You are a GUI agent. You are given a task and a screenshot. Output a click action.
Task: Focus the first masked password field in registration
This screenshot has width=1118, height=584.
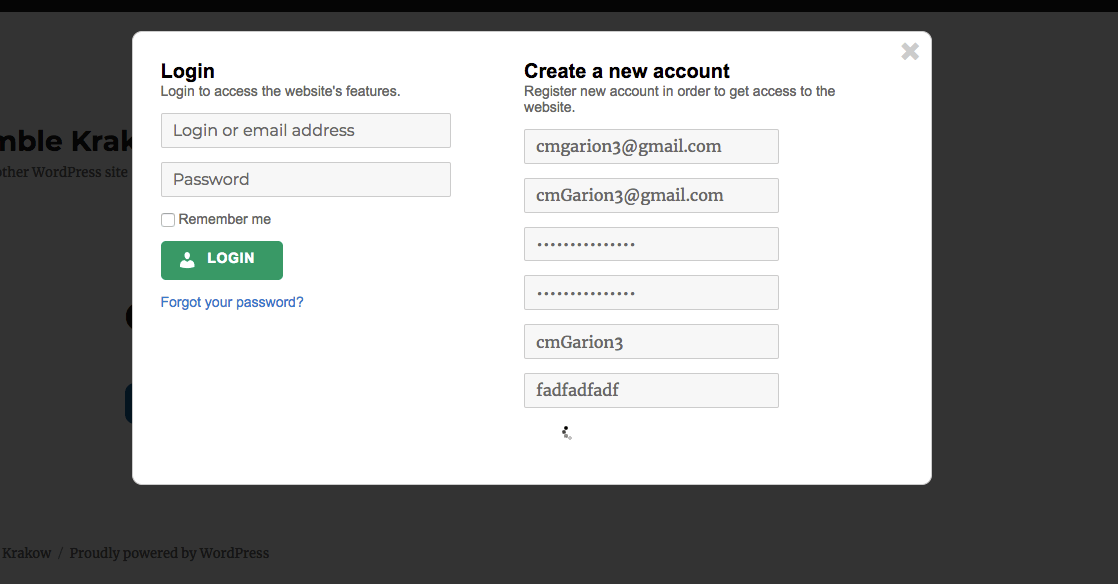[x=651, y=245]
